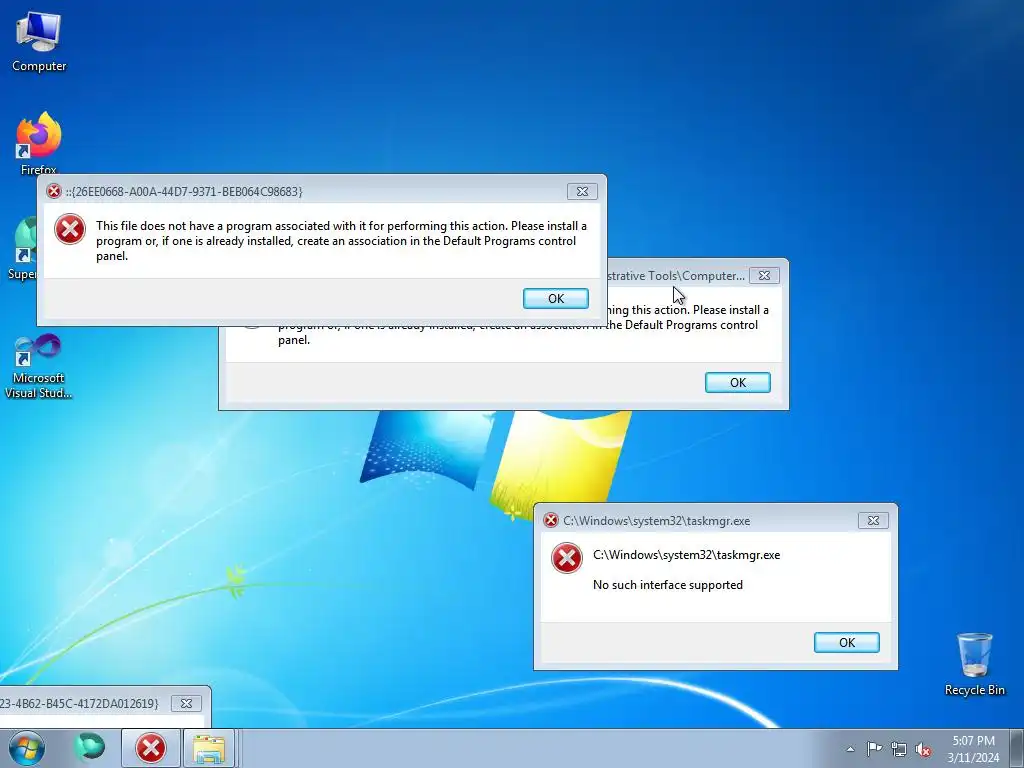Select the red error dialog taskbar button
Viewport: 1024px width, 768px height.
pyautogui.click(x=151, y=748)
